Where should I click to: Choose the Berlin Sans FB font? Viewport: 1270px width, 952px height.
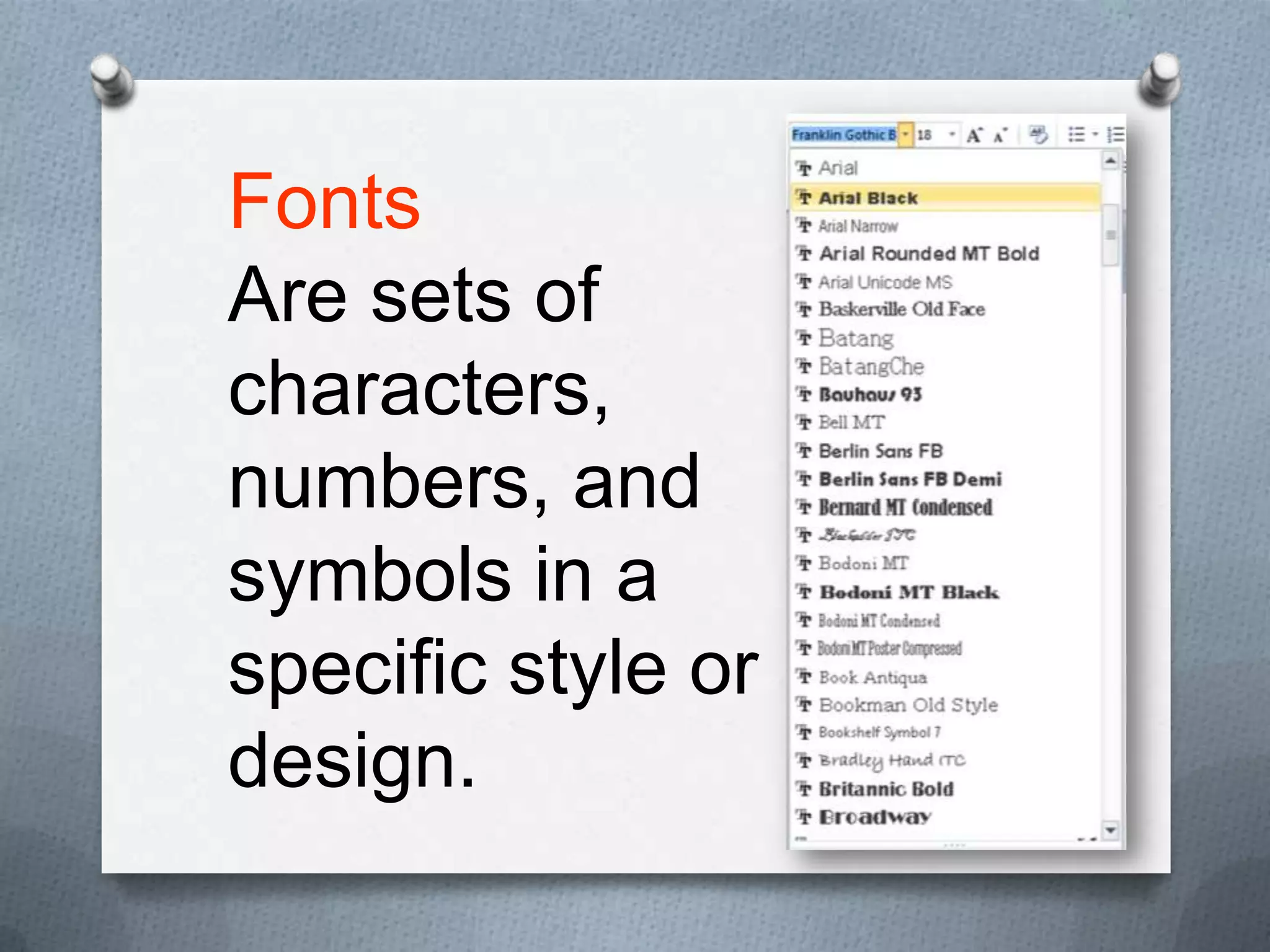click(x=946, y=451)
